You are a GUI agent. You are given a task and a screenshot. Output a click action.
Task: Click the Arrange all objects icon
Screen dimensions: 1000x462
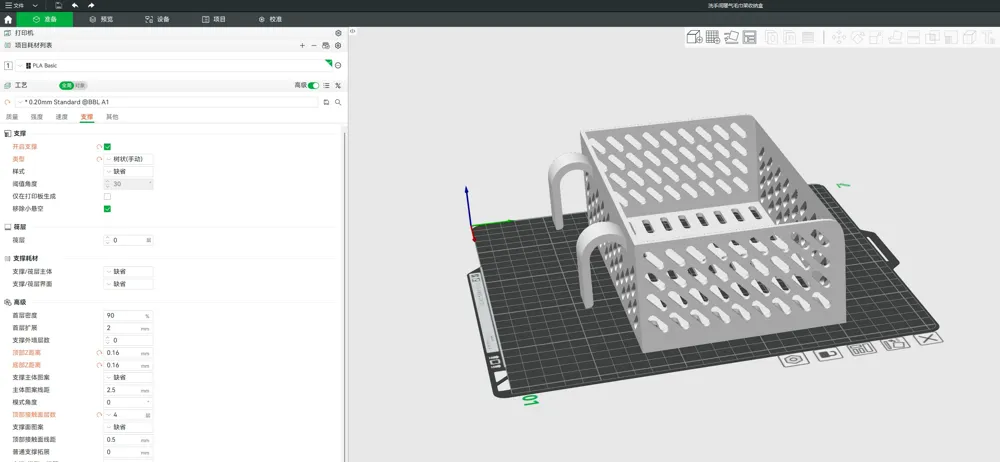[x=749, y=38]
